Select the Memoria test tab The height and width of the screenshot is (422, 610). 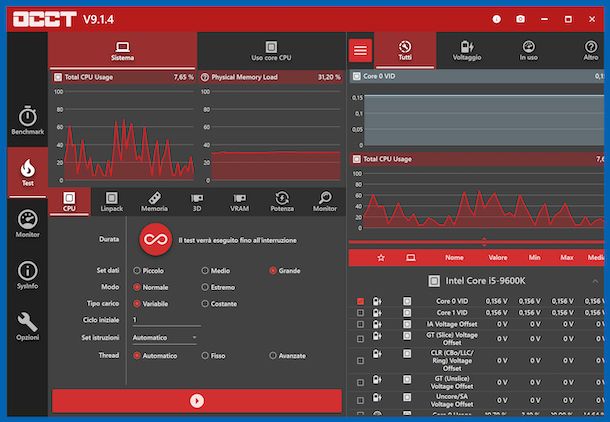(x=154, y=202)
